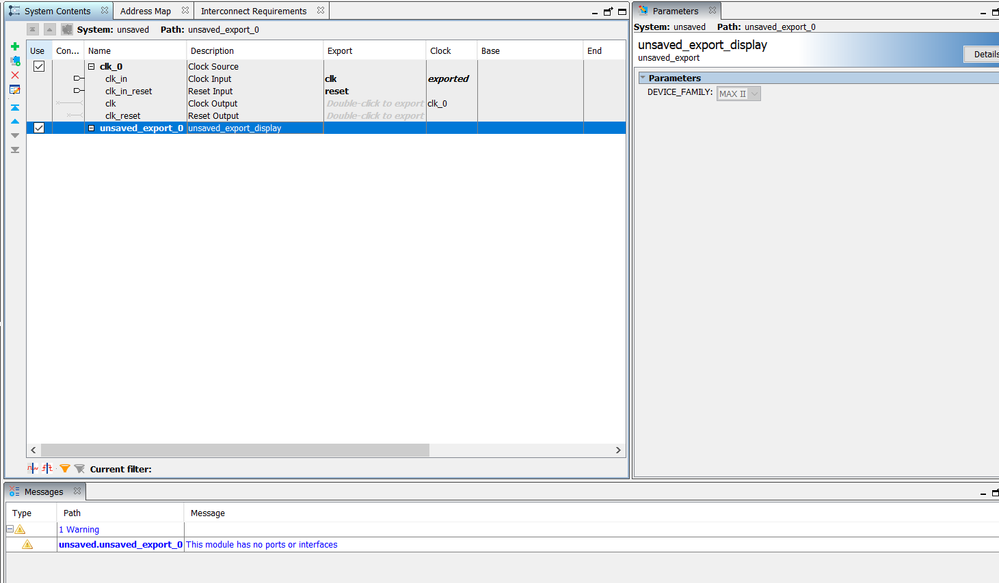Click the subsystem icon below the green plus

point(15,61)
